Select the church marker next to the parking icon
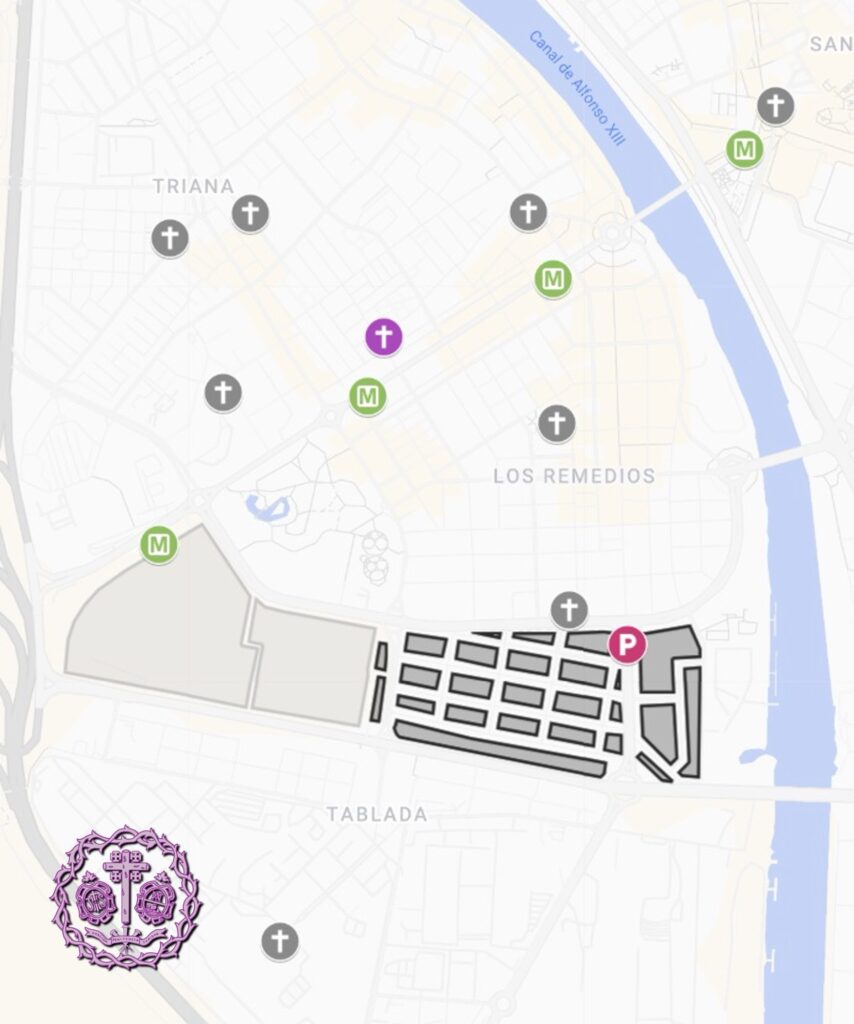Screen dimensions: 854x1024 click(x=569, y=610)
